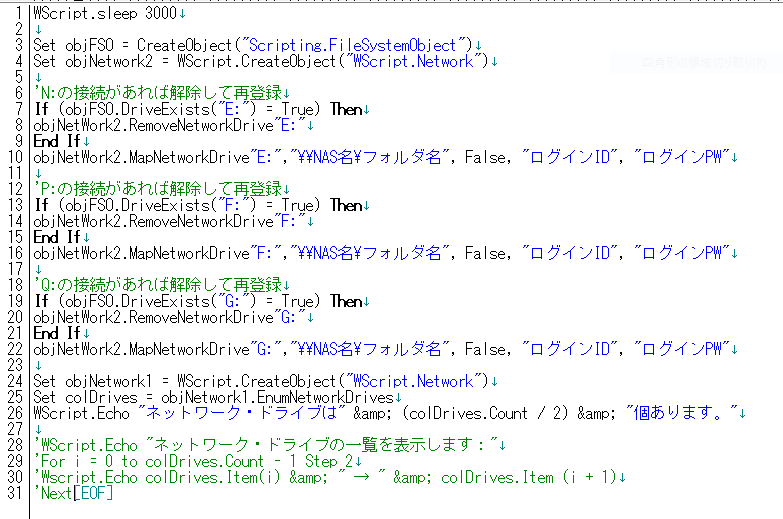Click line number 17 in the gutter
This screenshot has height=519, width=783.
tap(15, 269)
